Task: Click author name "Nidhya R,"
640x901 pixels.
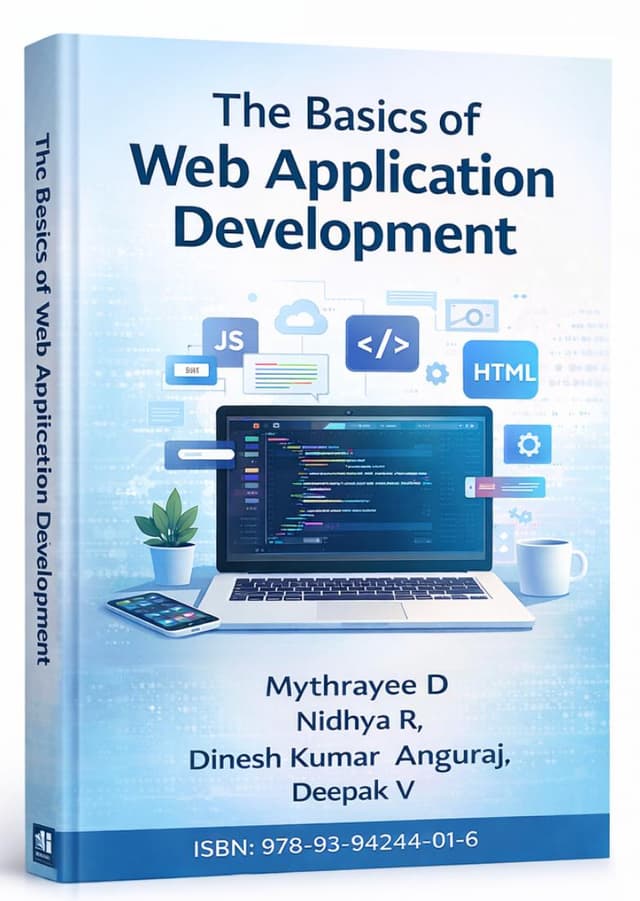Action: coord(360,721)
